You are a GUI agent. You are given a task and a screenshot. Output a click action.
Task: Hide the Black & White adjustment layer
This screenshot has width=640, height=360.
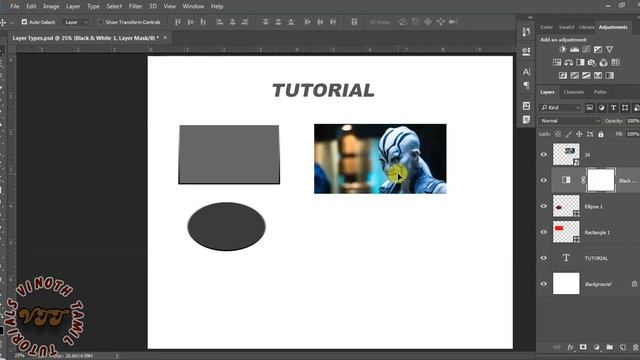pos(544,180)
